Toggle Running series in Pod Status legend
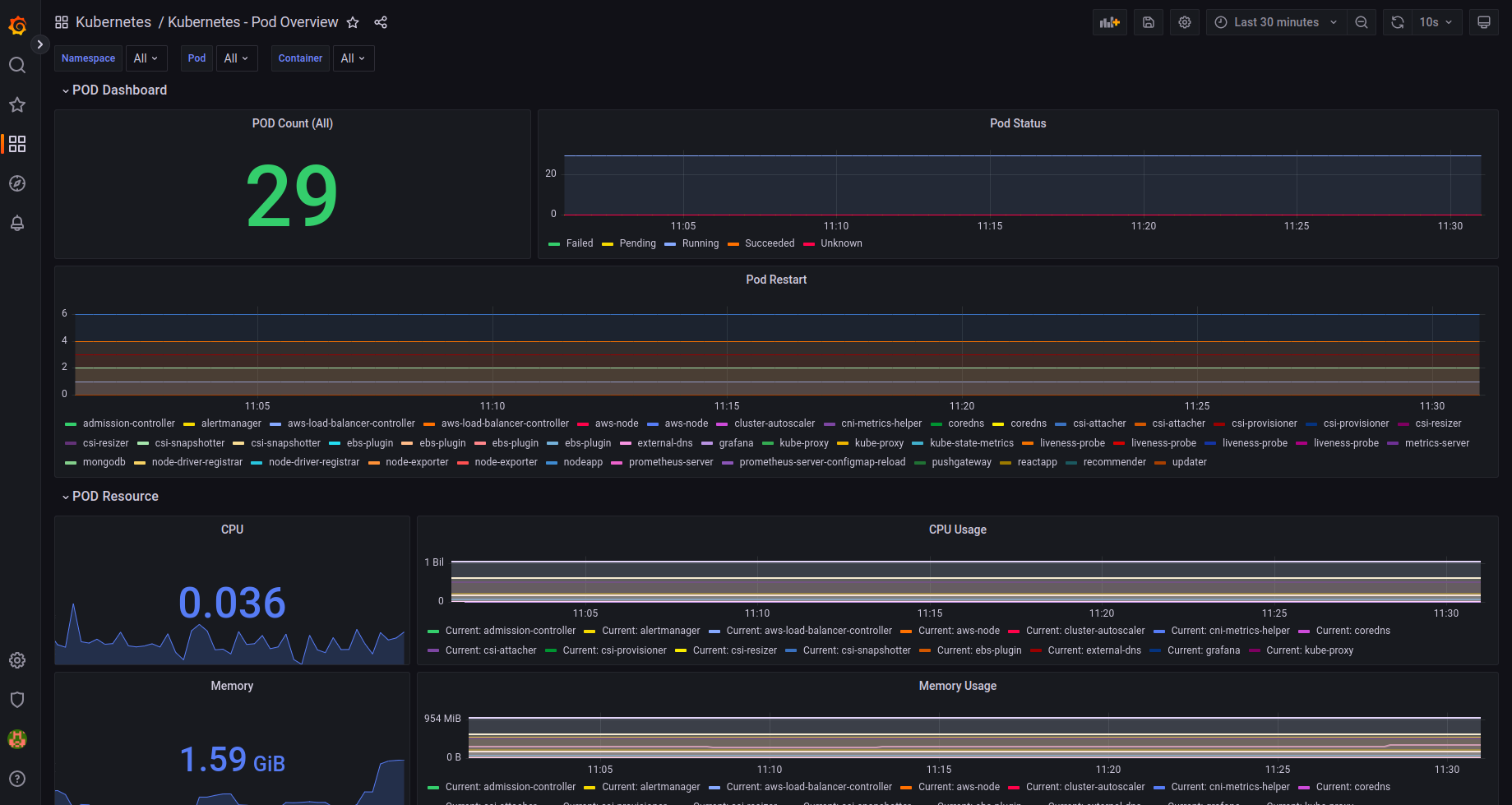 pyautogui.click(x=700, y=243)
